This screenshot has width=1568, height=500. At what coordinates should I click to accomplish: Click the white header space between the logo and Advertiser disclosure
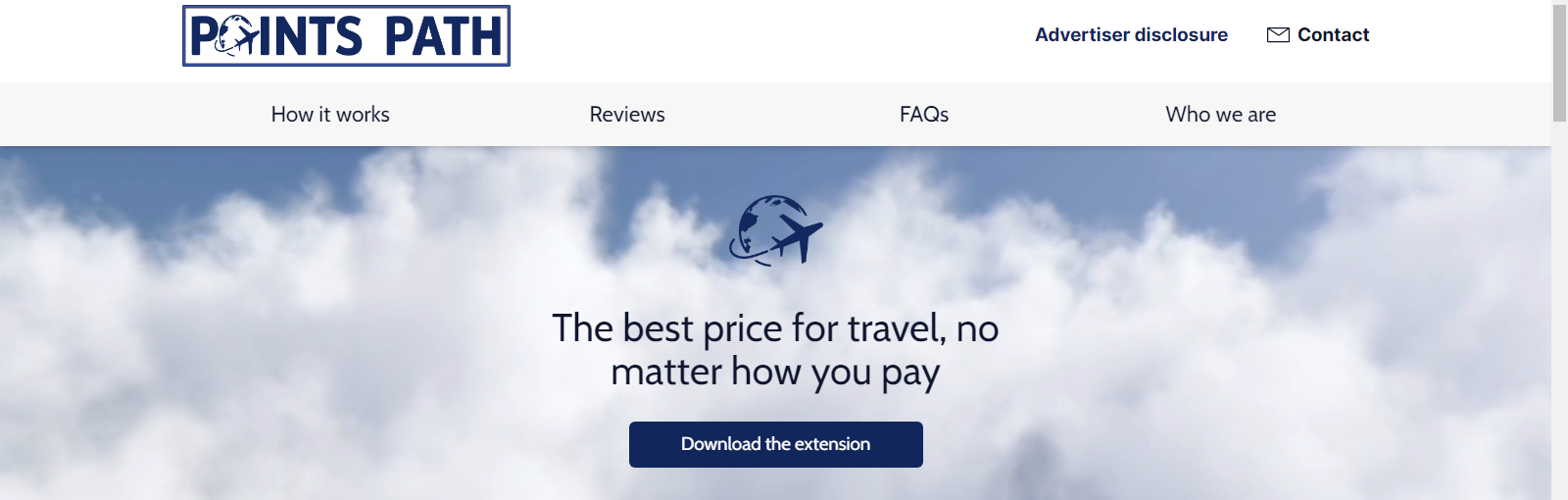pos(772,35)
